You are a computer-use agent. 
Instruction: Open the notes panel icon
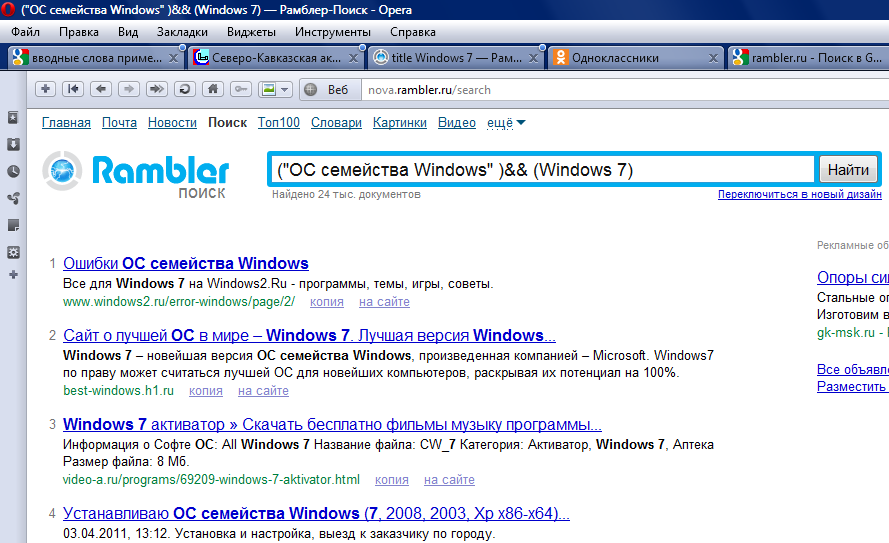pyautogui.click(x=13, y=225)
